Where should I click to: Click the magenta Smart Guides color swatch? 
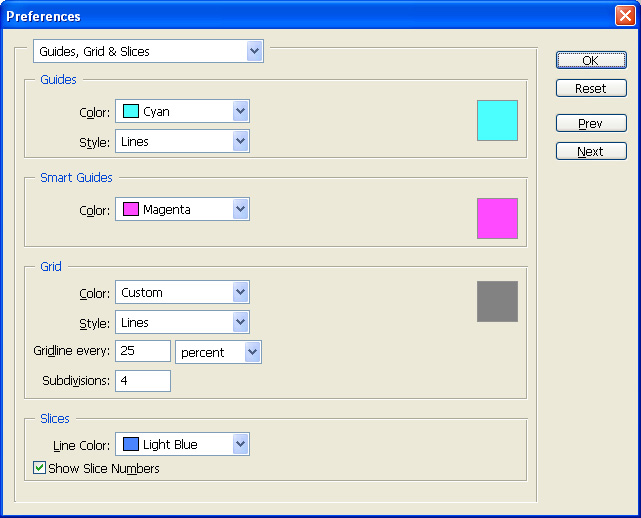(497, 218)
